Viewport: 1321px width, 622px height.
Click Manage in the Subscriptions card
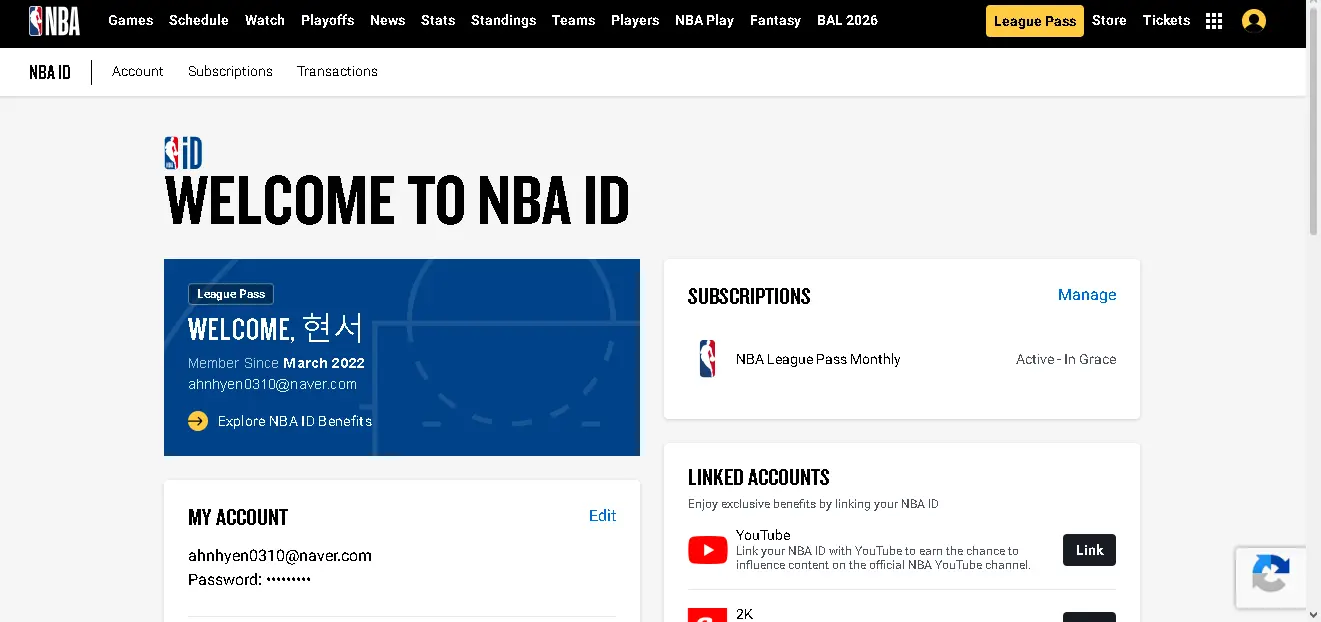[1087, 295]
